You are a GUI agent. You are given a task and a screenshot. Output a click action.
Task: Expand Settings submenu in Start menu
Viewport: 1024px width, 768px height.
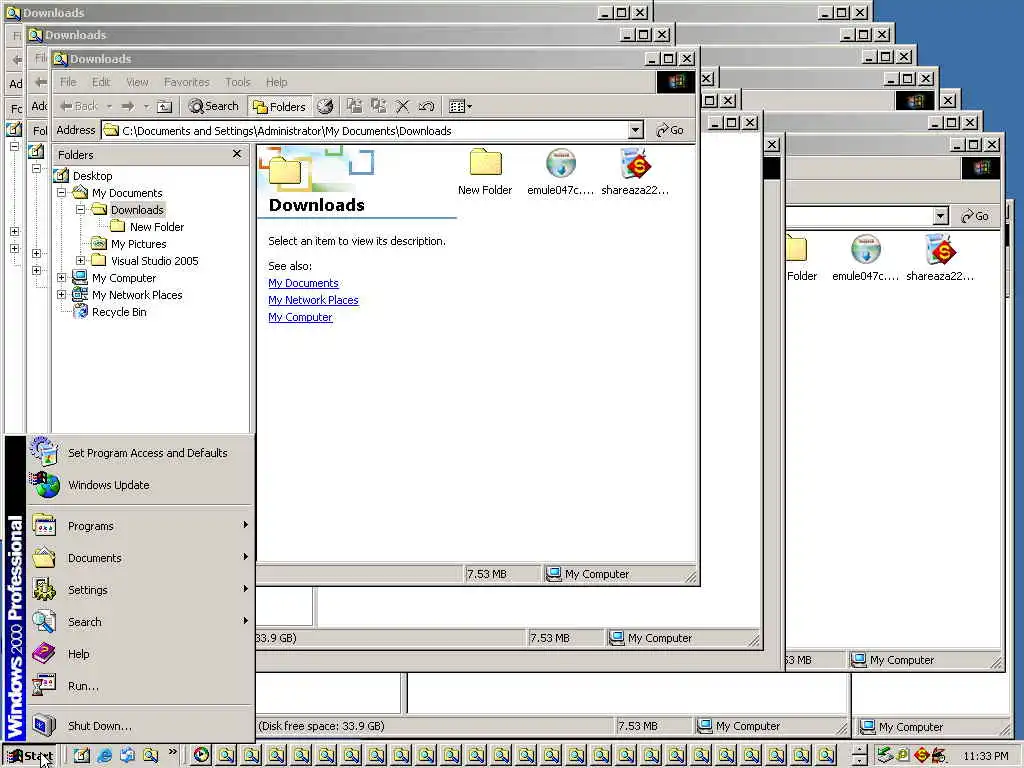pos(140,590)
